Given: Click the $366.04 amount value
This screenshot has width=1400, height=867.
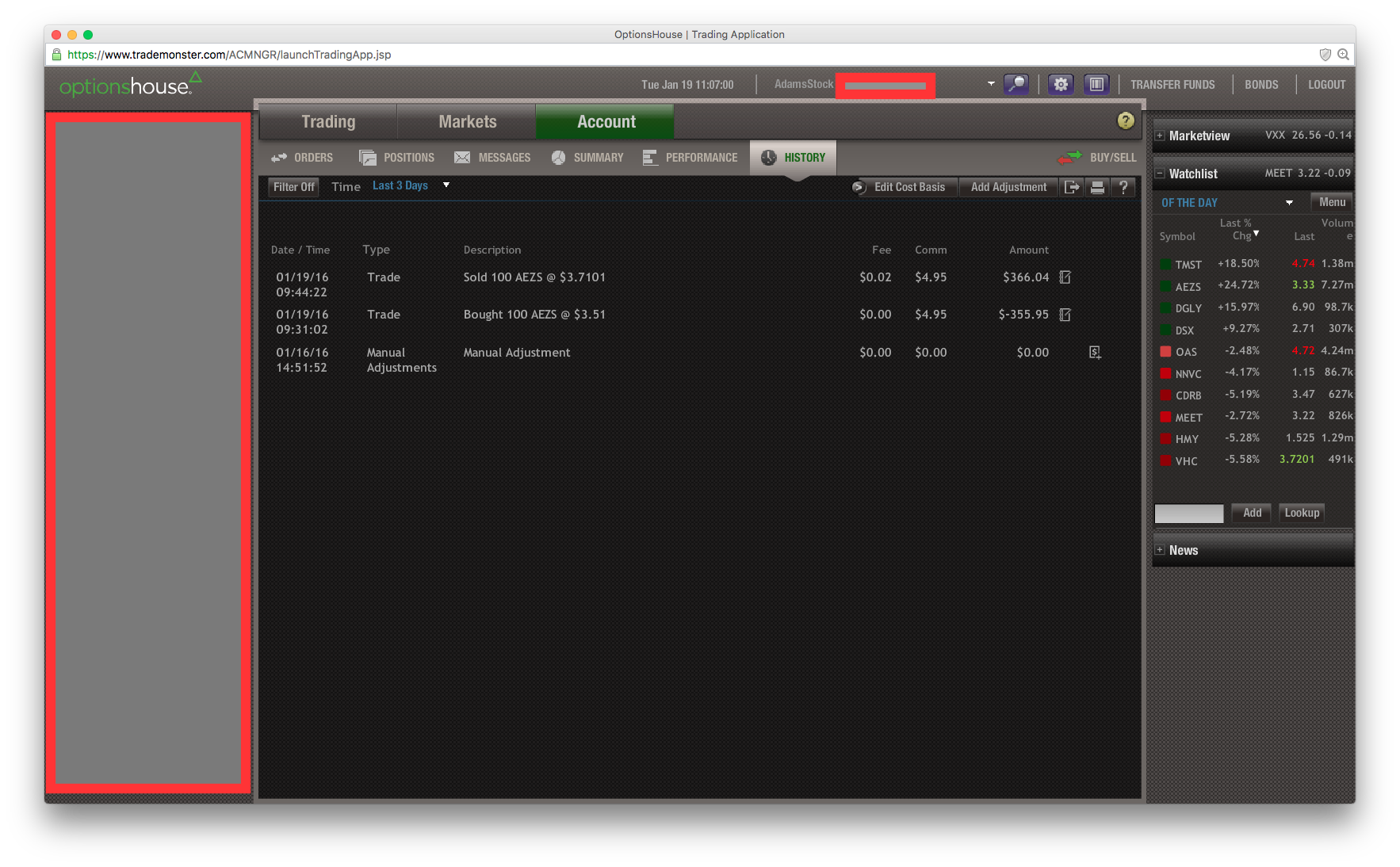Looking at the screenshot, I should (x=1026, y=277).
